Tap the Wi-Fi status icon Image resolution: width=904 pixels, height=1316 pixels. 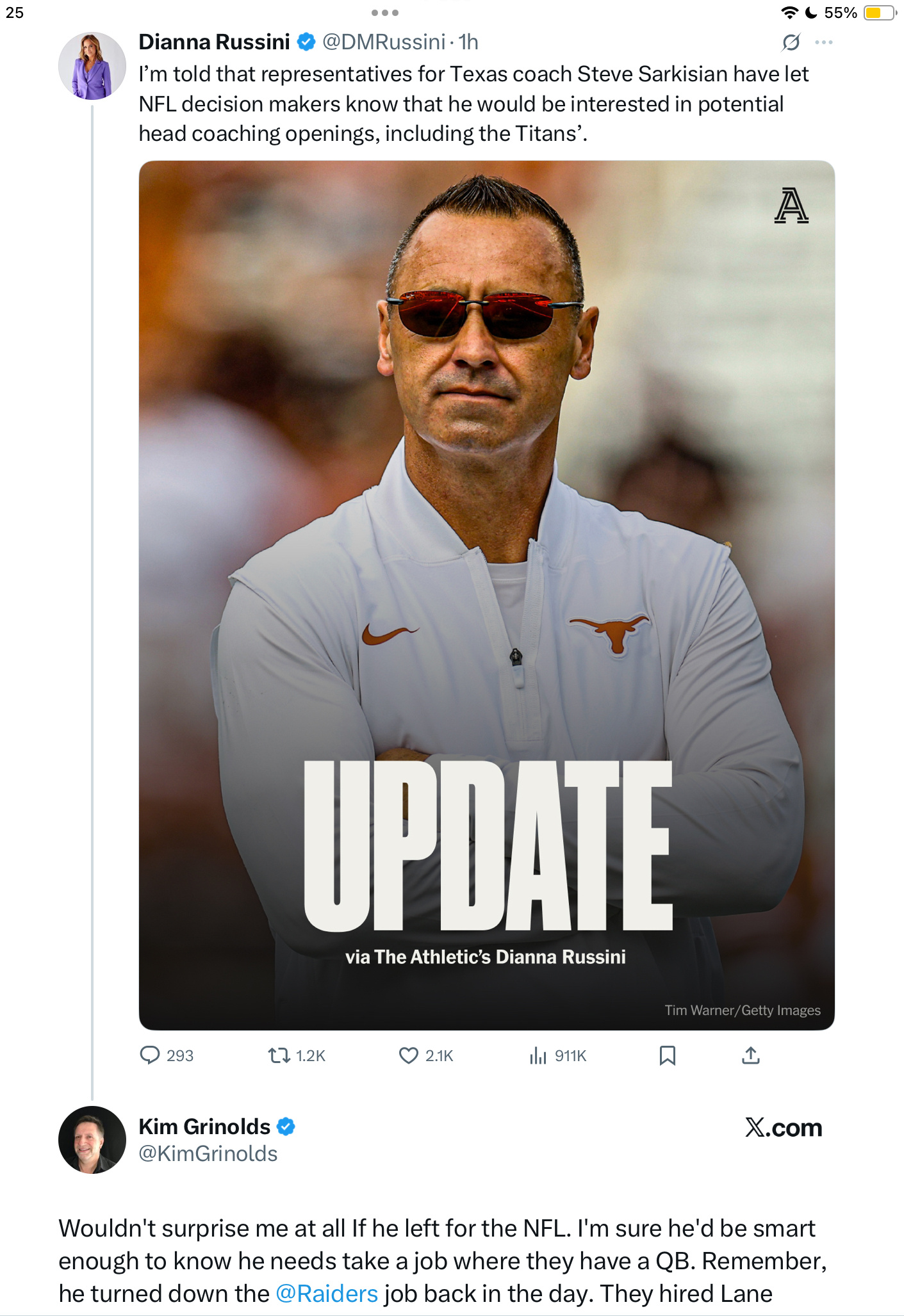pyautogui.click(x=789, y=13)
